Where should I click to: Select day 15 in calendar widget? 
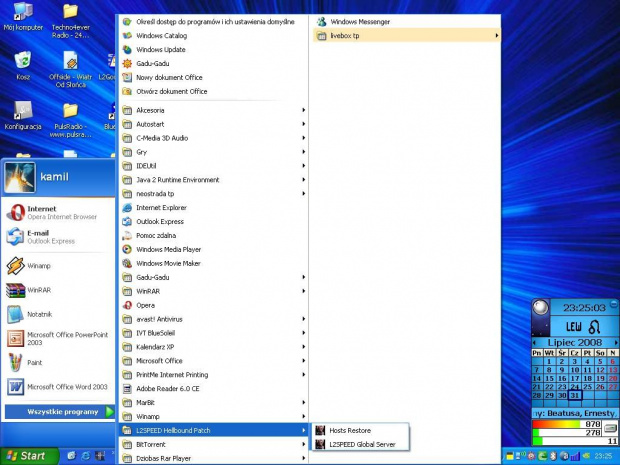(x=549, y=378)
